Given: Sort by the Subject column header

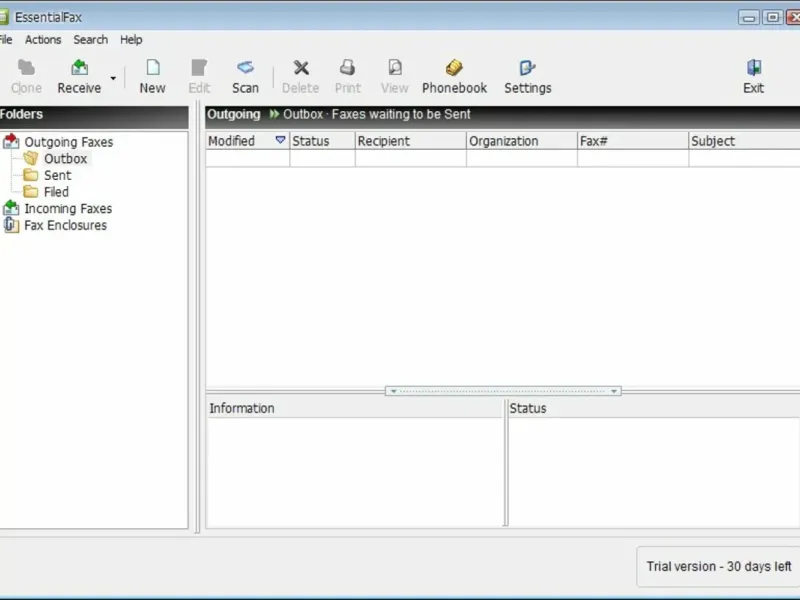Looking at the screenshot, I should [x=744, y=141].
